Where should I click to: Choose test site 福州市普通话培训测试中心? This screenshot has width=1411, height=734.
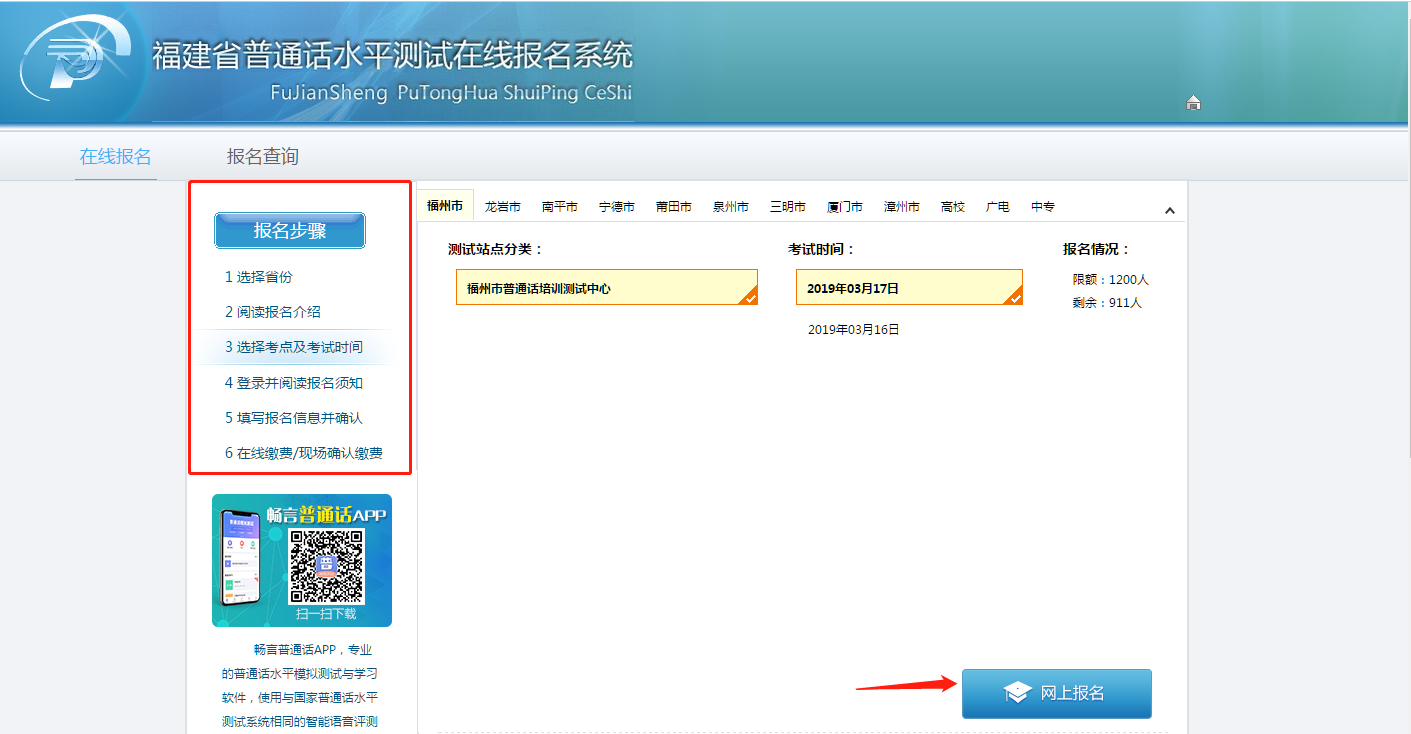pyautogui.click(x=607, y=287)
